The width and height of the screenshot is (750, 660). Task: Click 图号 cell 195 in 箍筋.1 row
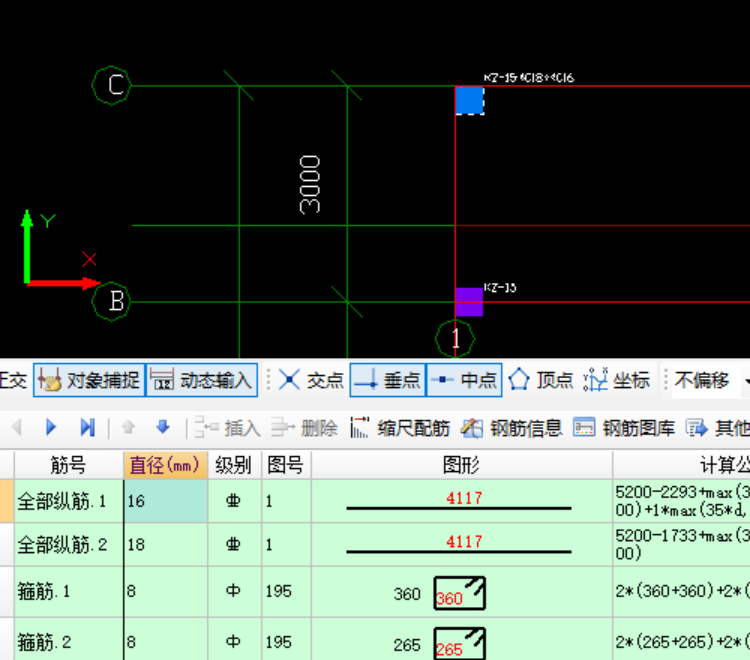point(286,592)
